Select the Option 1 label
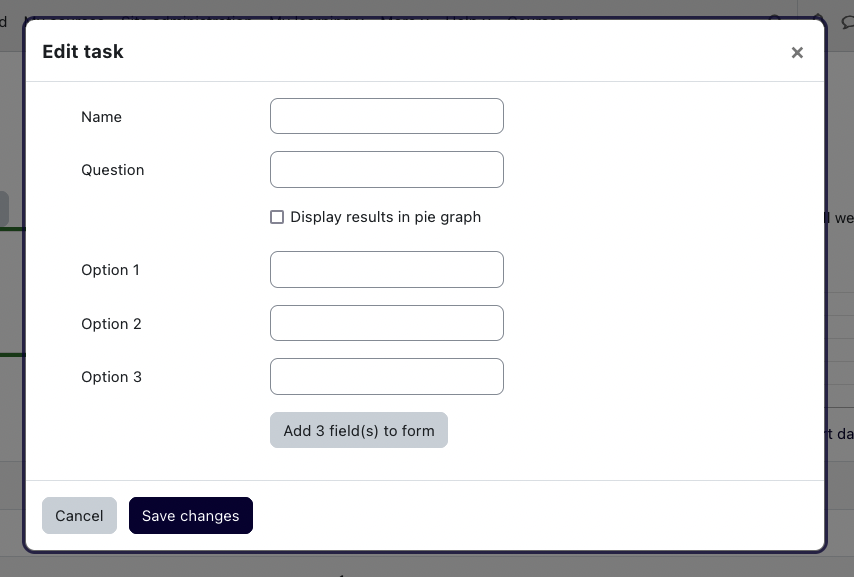Image resolution: width=854 pixels, height=577 pixels. click(111, 270)
